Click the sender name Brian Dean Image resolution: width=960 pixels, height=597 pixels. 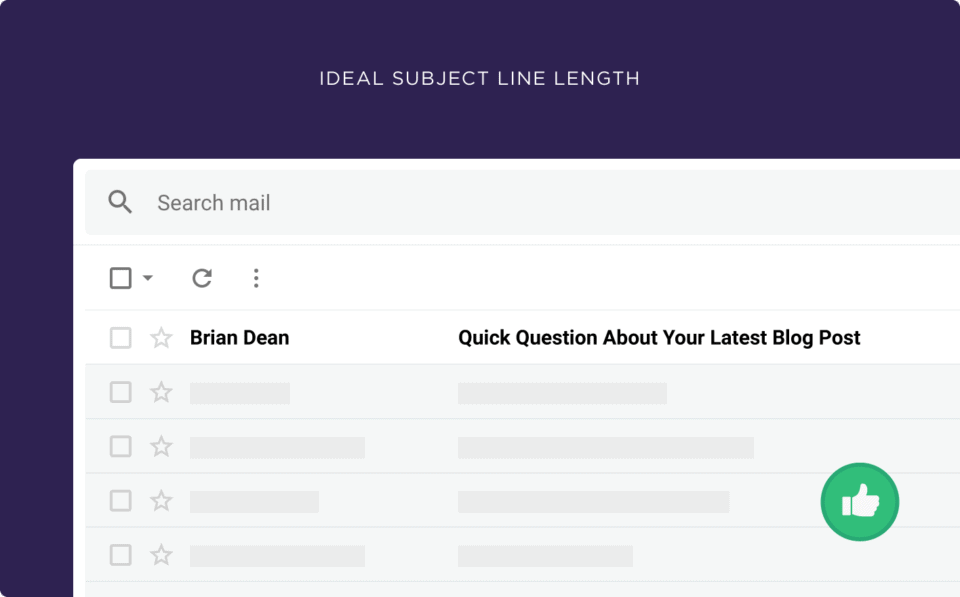click(239, 338)
